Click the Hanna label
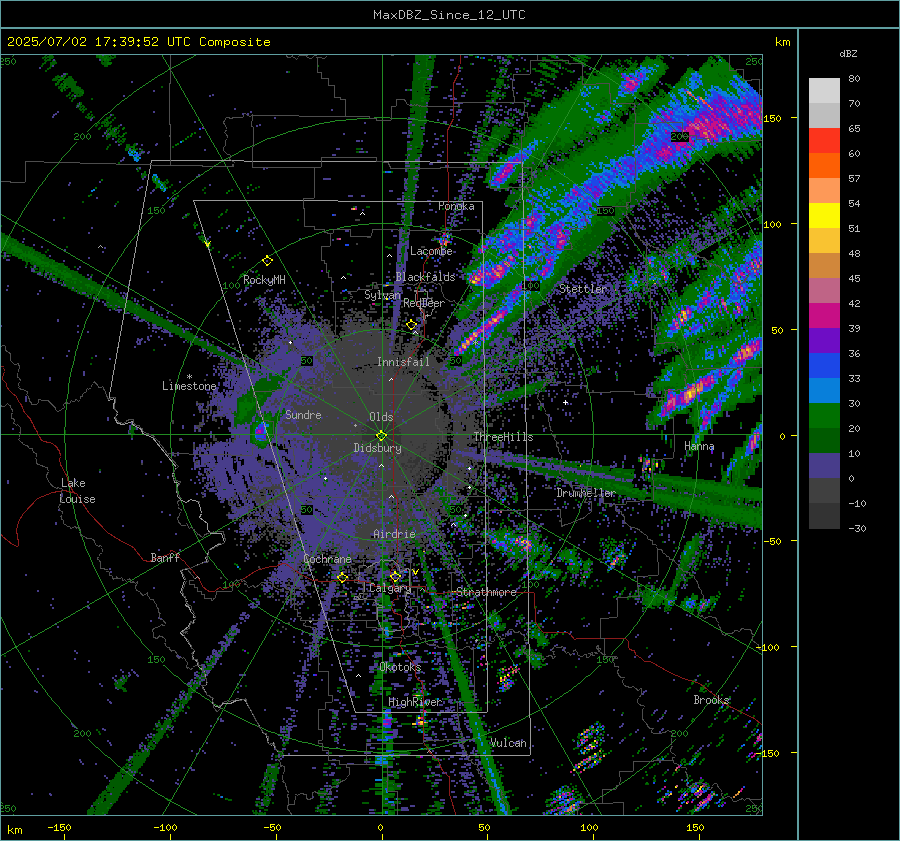900x841 pixels. tap(699, 446)
